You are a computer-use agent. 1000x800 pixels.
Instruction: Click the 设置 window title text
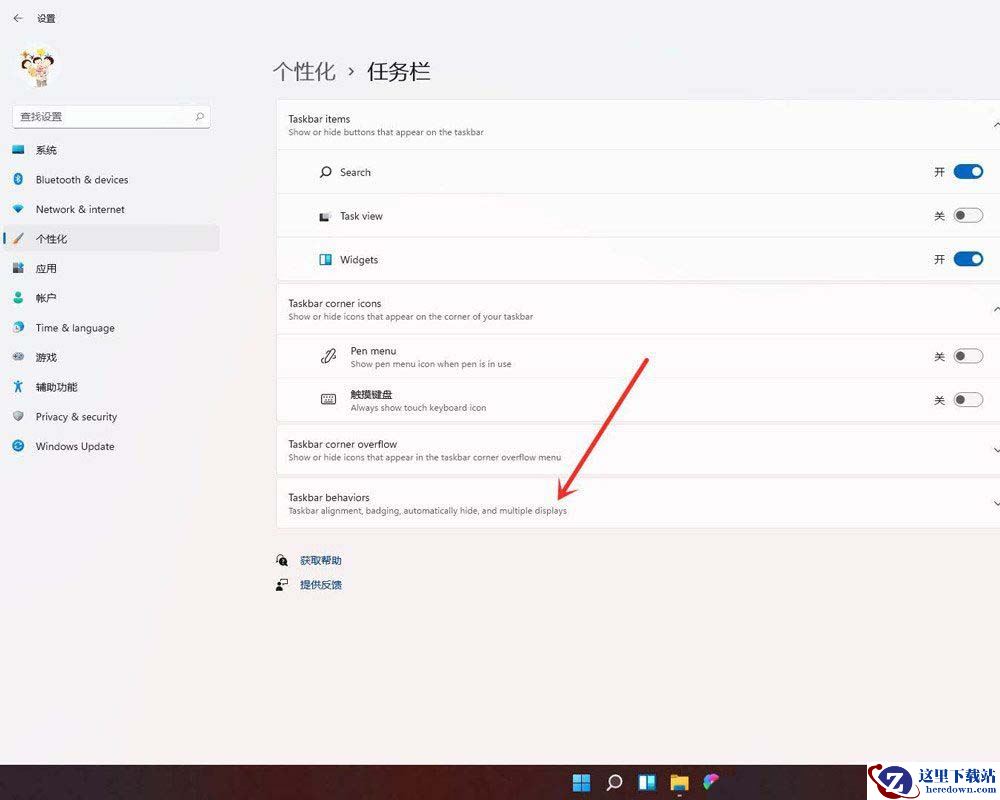(x=46, y=19)
